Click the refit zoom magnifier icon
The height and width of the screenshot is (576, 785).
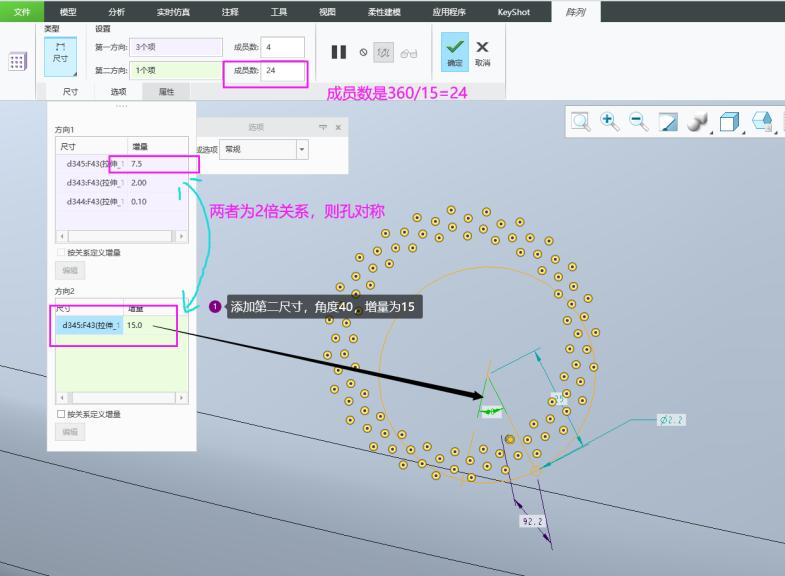click(580, 122)
